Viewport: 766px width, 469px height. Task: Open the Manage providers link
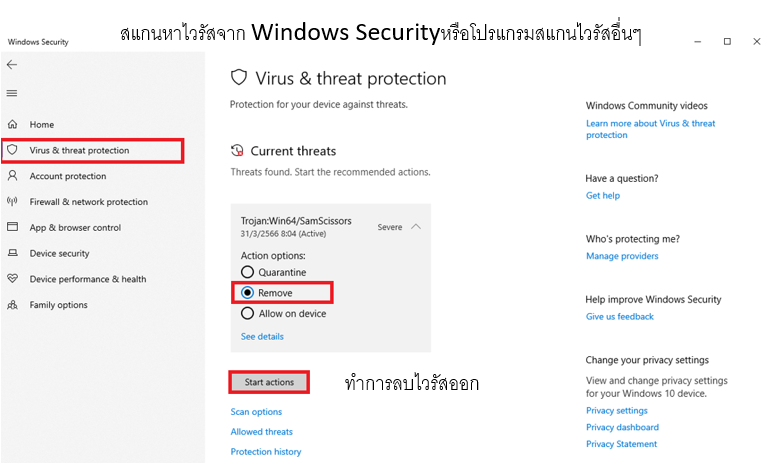[622, 256]
